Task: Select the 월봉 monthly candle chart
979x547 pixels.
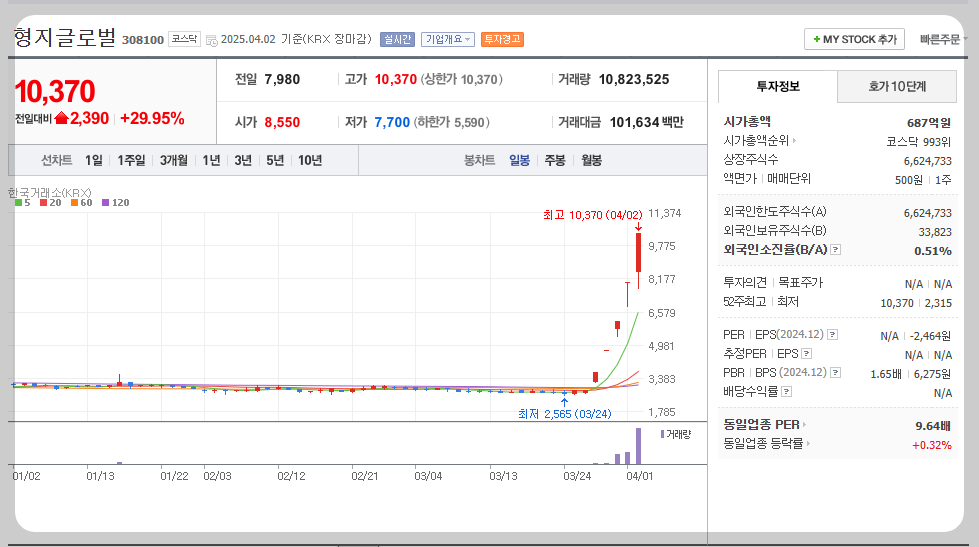Action: pyautogui.click(x=592, y=160)
